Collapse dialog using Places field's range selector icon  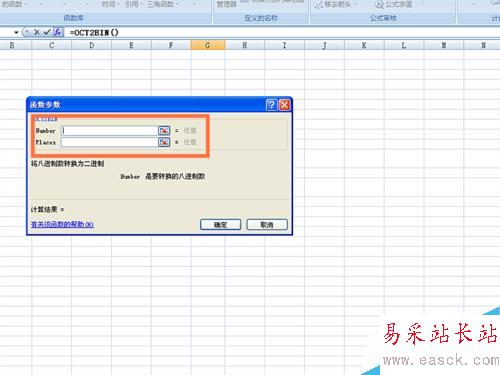pos(164,142)
